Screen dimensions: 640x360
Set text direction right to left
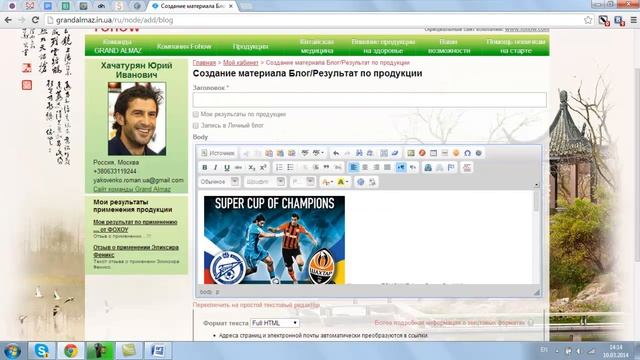(x=413, y=167)
